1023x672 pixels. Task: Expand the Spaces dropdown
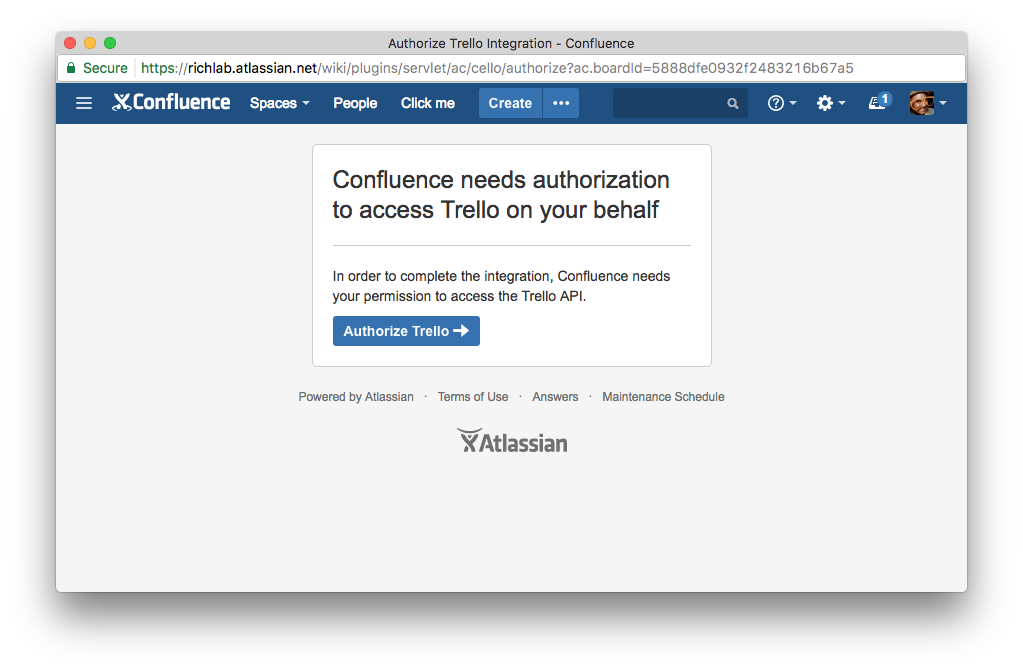[x=279, y=103]
